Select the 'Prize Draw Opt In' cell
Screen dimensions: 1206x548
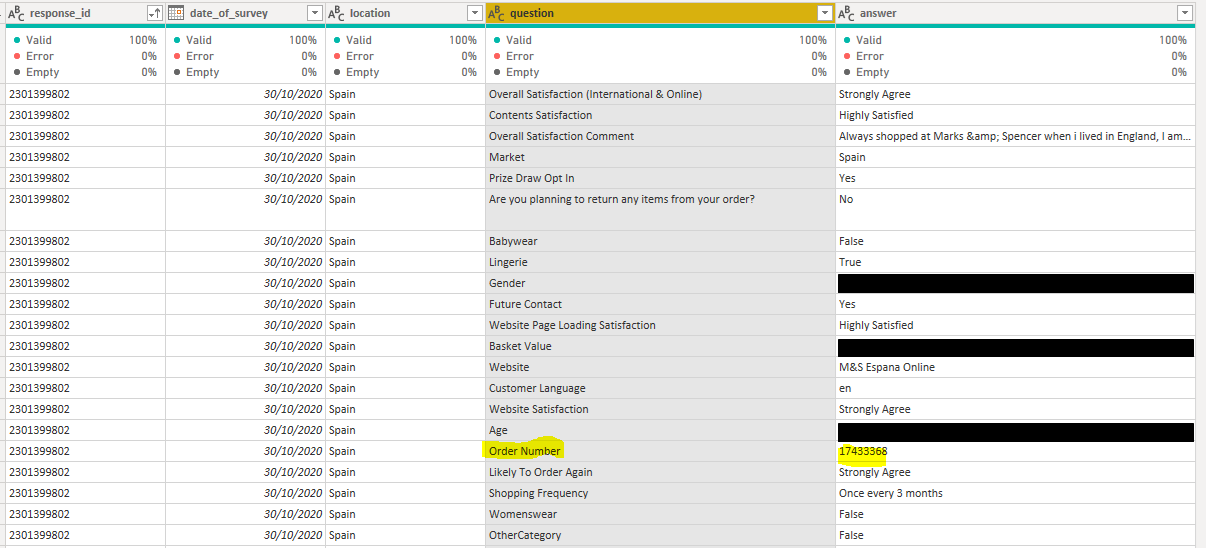[660, 178]
